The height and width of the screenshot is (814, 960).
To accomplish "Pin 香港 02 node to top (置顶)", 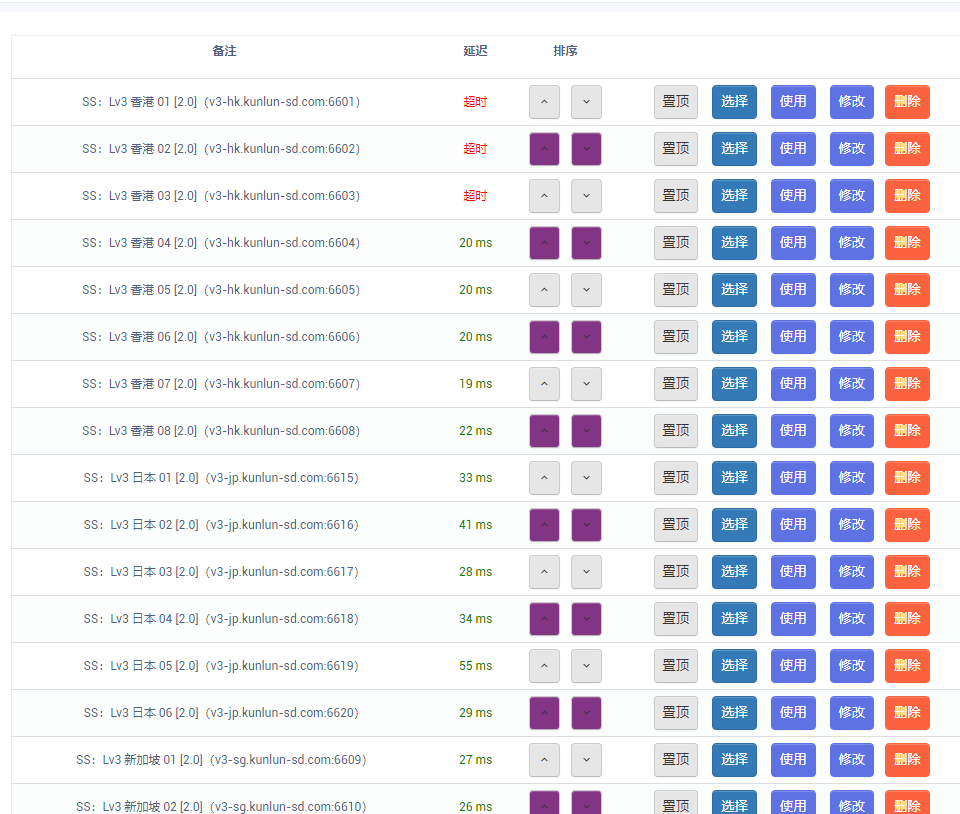I will pyautogui.click(x=676, y=149).
